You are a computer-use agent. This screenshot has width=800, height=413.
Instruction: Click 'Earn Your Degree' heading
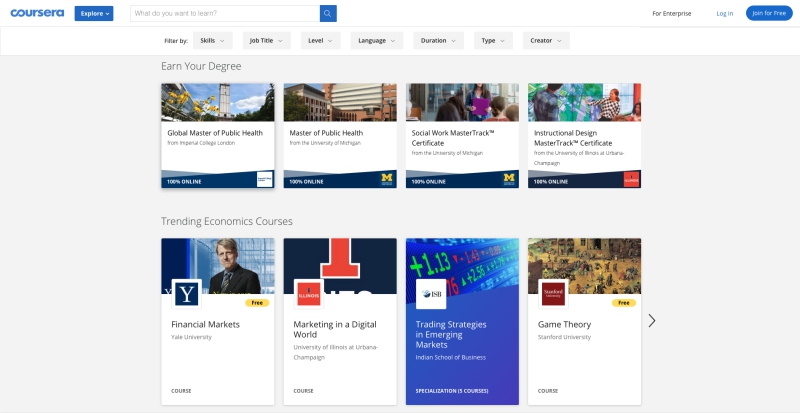tap(201, 66)
